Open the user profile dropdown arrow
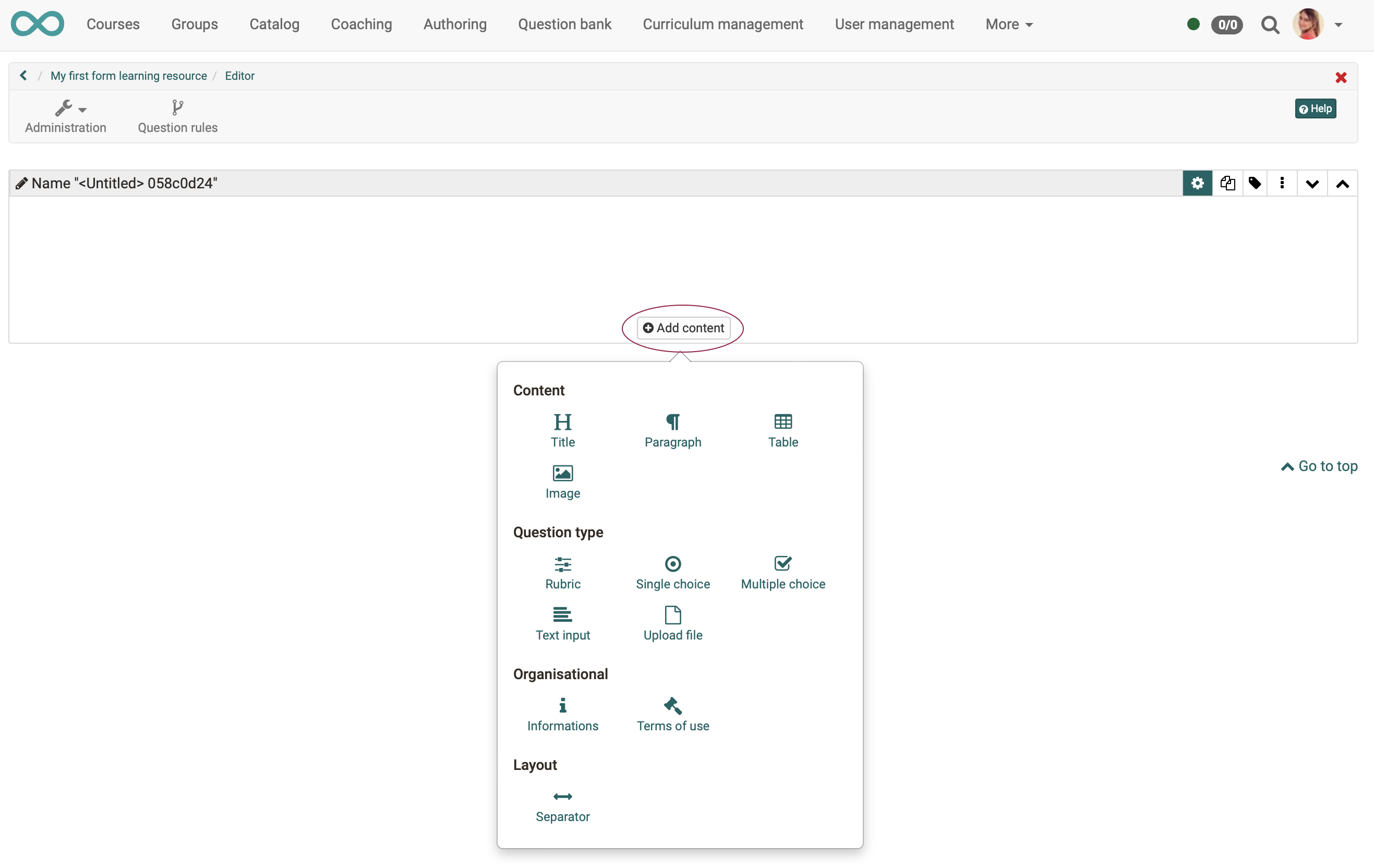The image size is (1374, 868). pos(1337,25)
